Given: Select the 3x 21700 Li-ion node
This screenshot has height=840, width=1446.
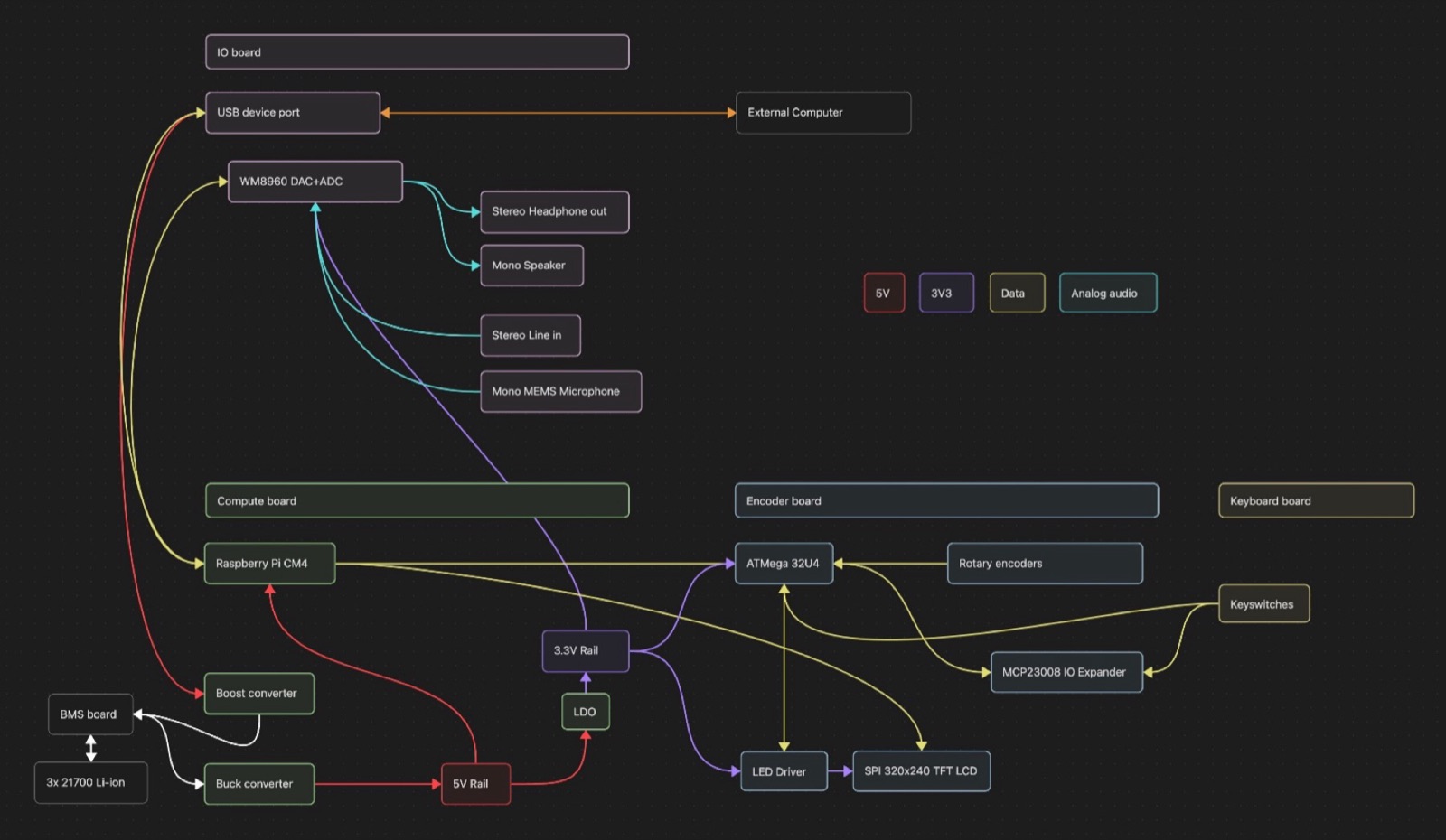Looking at the screenshot, I should click(91, 783).
